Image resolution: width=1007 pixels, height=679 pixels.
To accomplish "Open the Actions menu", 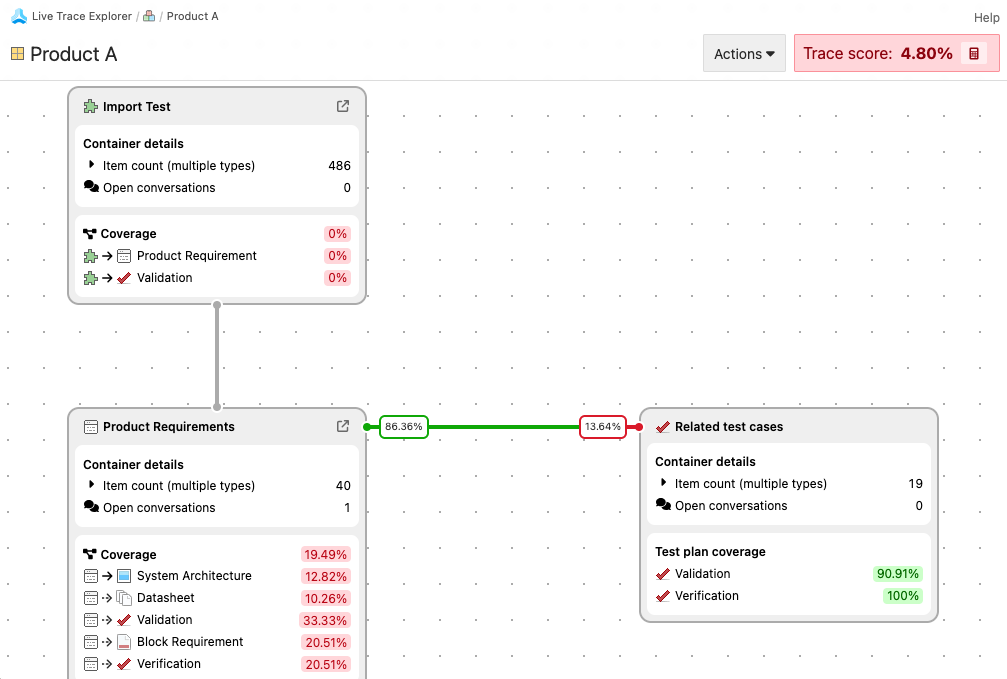I will point(743,54).
